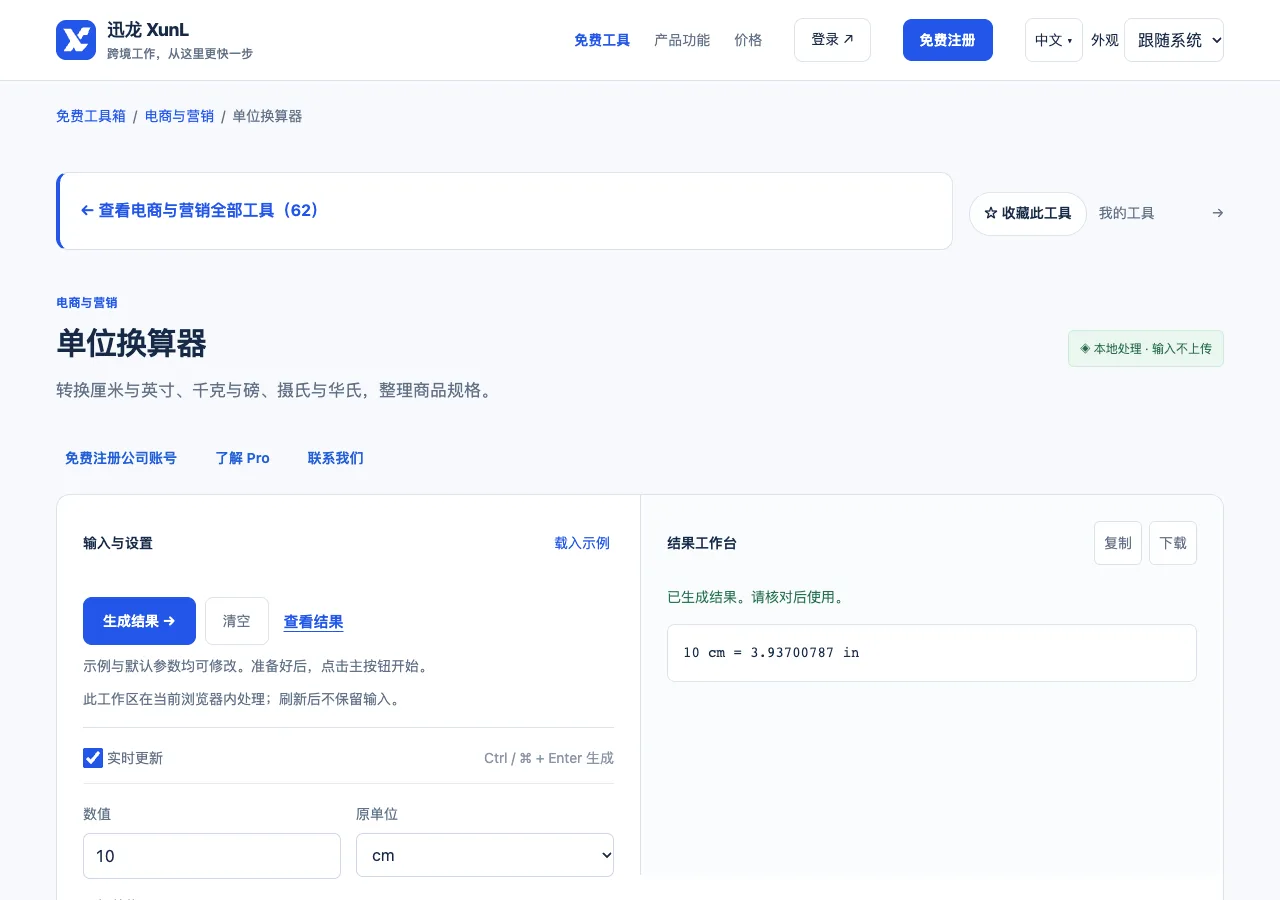Screen dimensions: 1280x900
Task: Click the Ctrl / ⌘ + Enter 生成 hint
Action: coord(549,758)
